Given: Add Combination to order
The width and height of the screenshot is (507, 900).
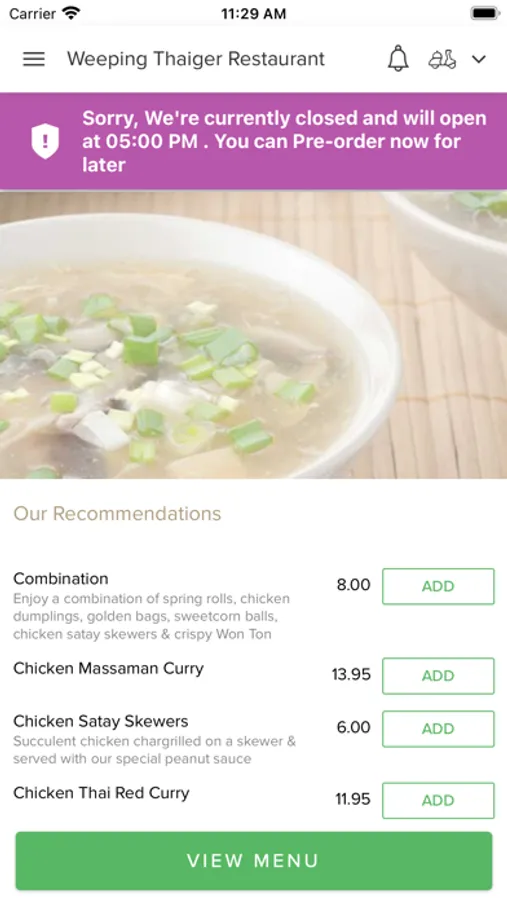Looking at the screenshot, I should pos(438,586).
